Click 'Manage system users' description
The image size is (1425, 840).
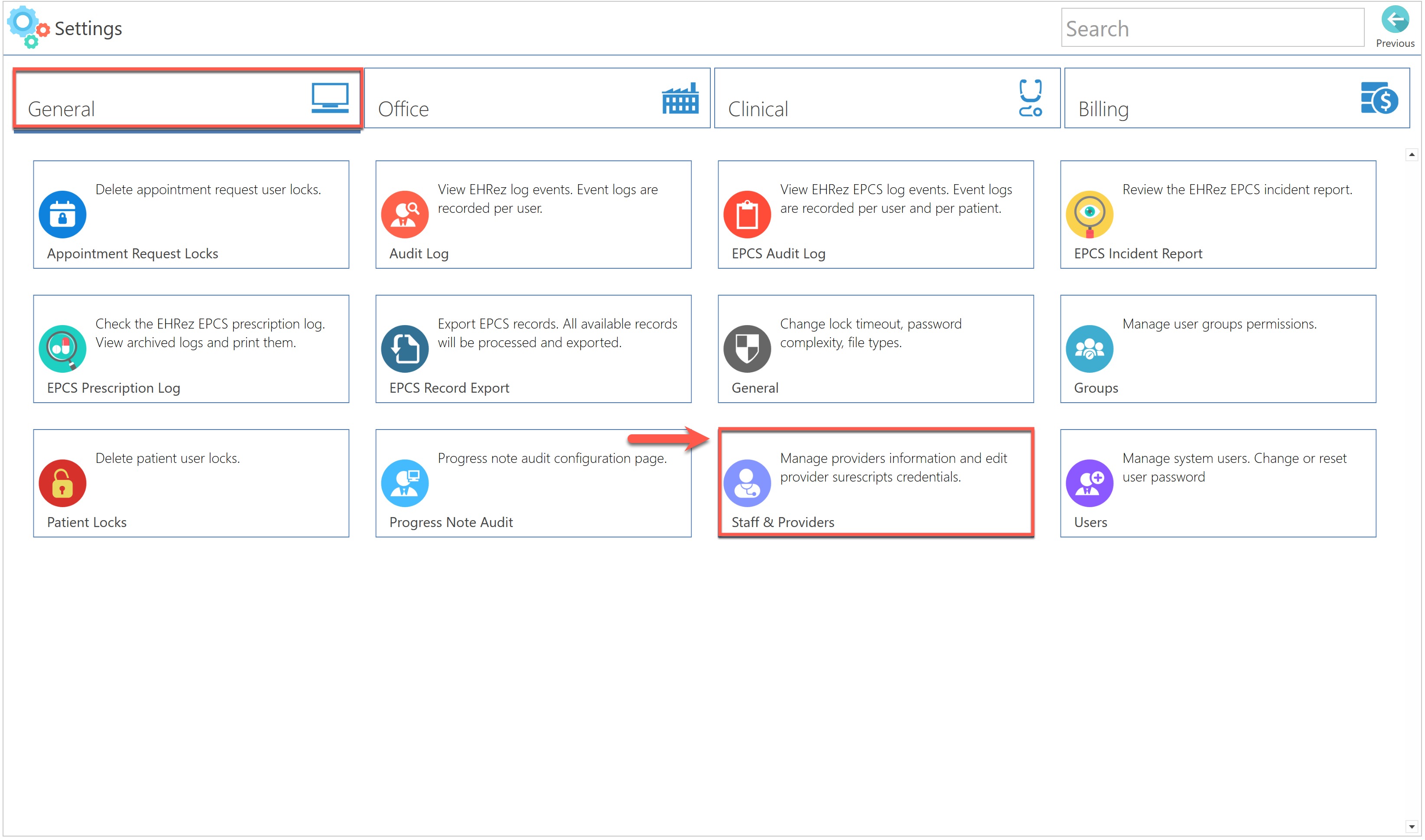1234,467
